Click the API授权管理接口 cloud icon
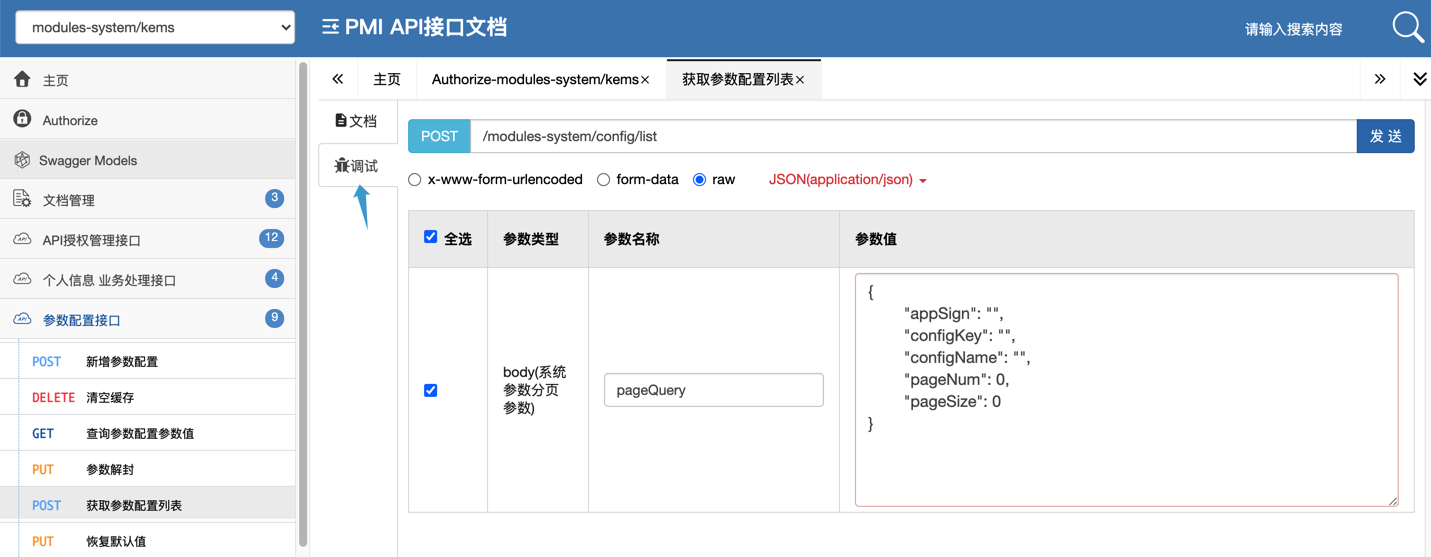 click(22, 239)
